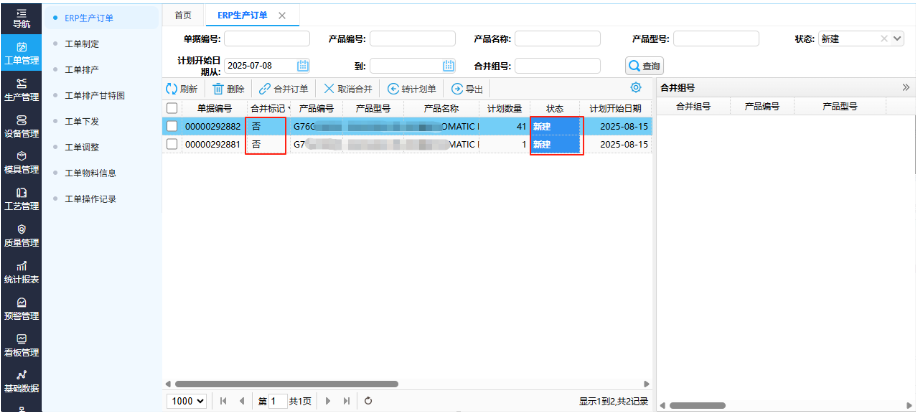Switch to the 首页 tab

pyautogui.click(x=182, y=16)
